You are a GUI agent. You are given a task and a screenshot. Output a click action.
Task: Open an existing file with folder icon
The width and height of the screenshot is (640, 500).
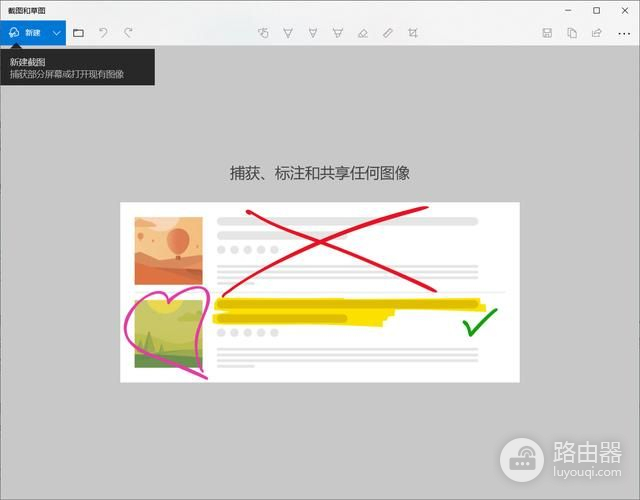(x=78, y=33)
